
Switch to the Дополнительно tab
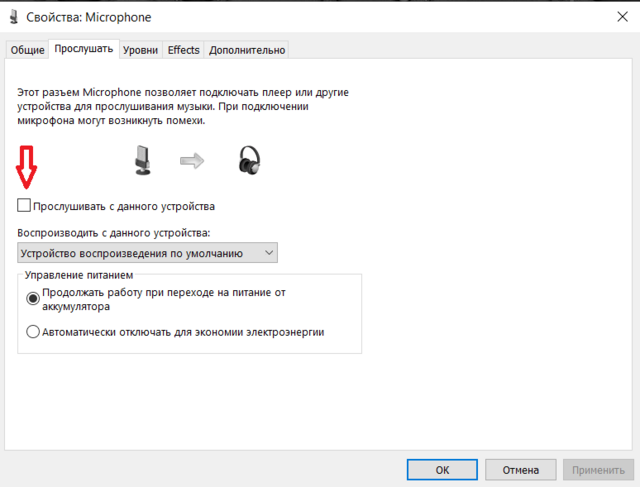247,50
